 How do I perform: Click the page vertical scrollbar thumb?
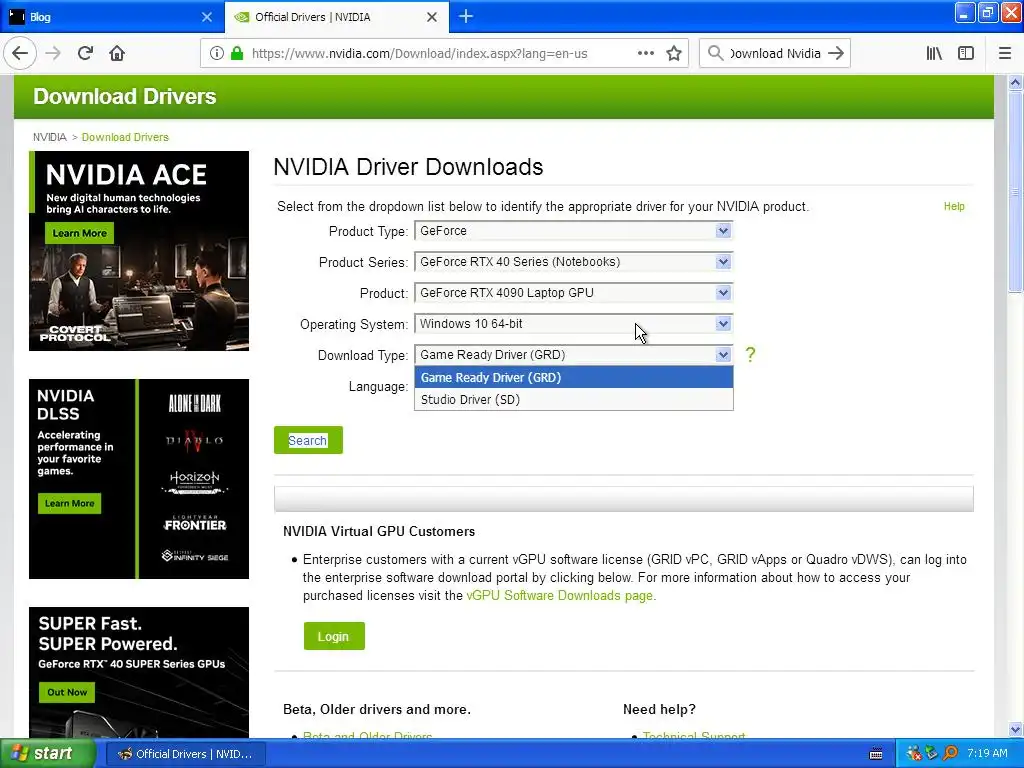tap(1015, 193)
